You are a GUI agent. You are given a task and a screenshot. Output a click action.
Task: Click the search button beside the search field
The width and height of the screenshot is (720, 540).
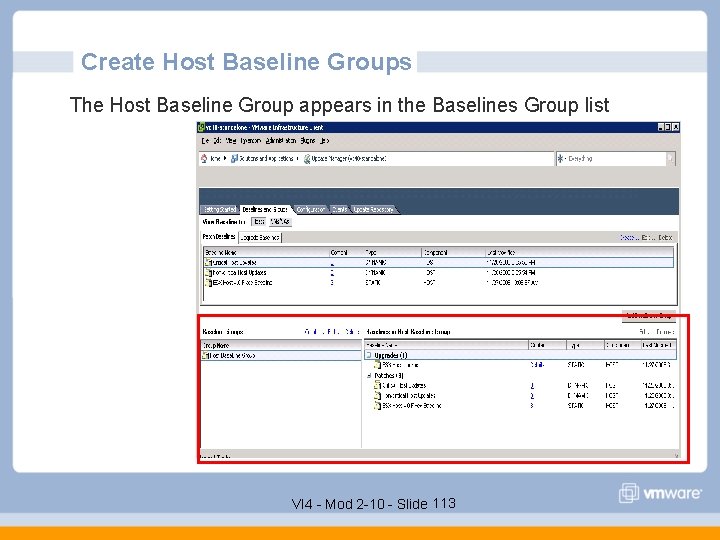click(670, 158)
